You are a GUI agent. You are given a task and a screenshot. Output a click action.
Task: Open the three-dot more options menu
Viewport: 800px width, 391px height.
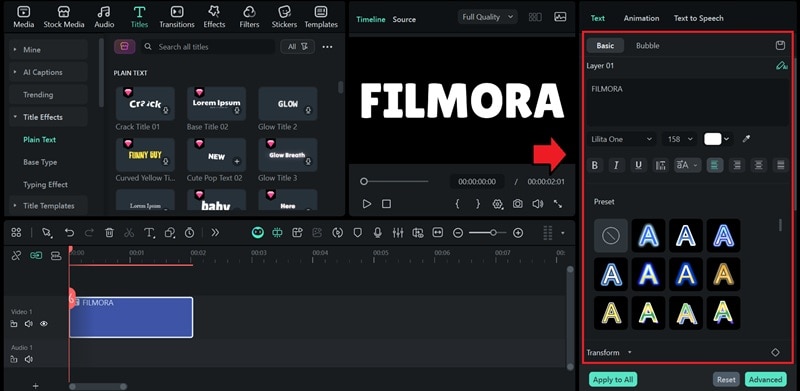tap(328, 47)
